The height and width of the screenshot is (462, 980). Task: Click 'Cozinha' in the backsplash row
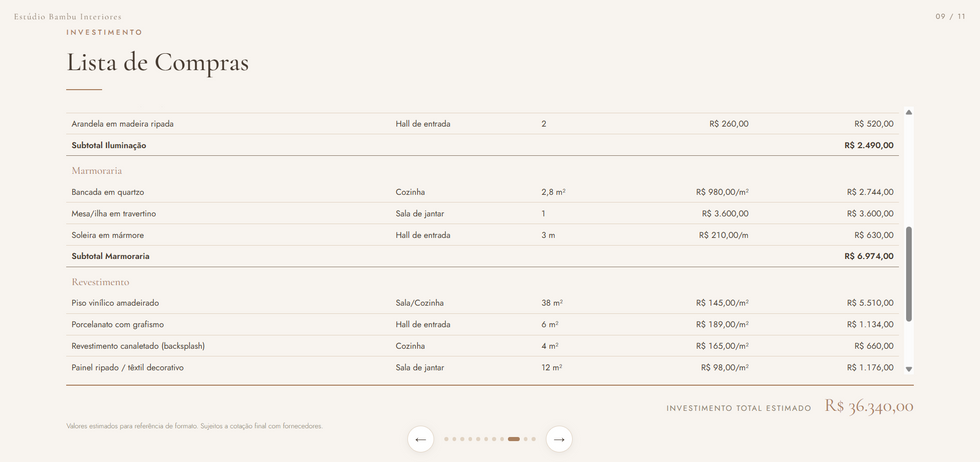(x=410, y=346)
